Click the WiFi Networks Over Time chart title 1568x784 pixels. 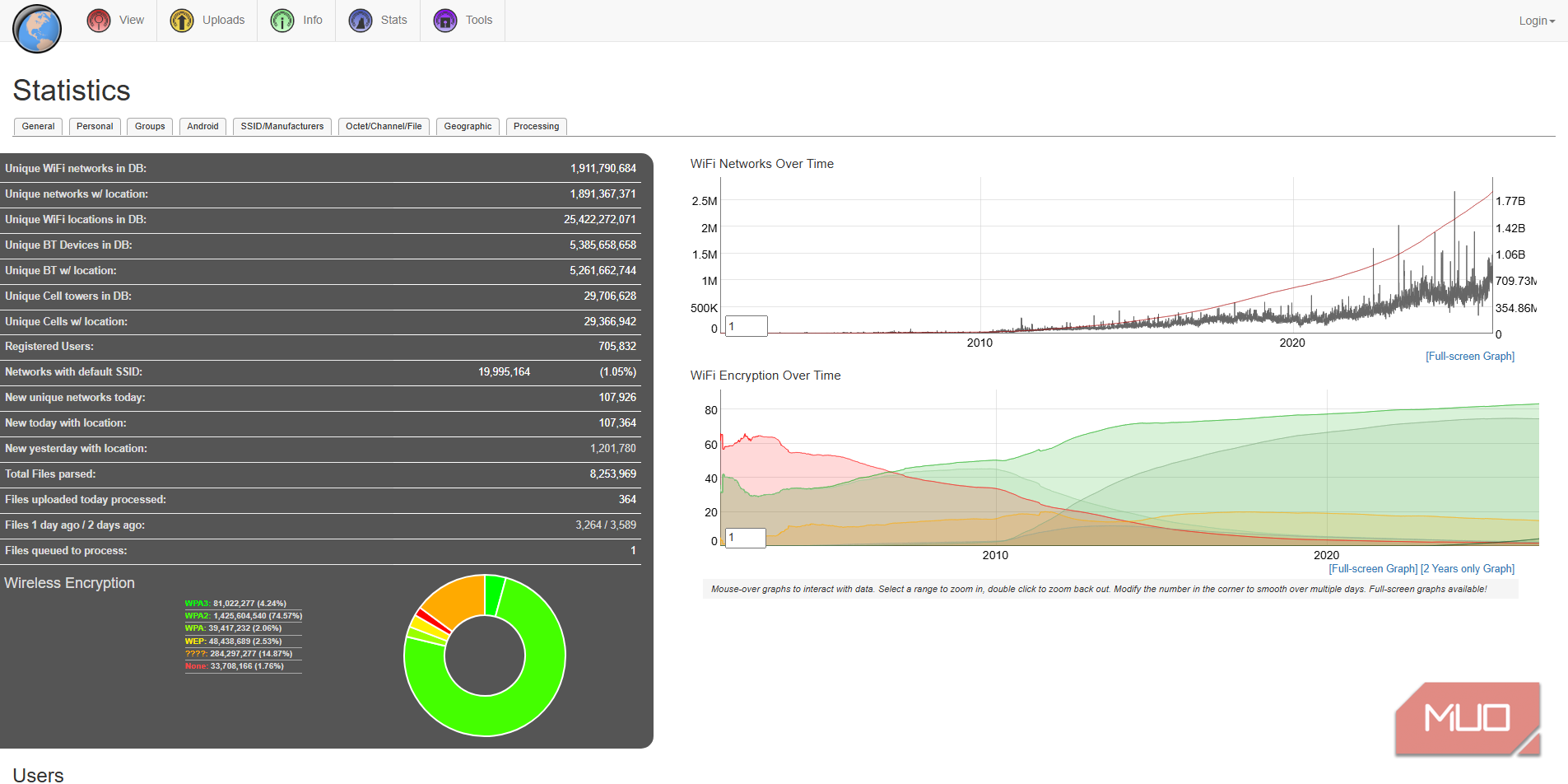pos(762,164)
